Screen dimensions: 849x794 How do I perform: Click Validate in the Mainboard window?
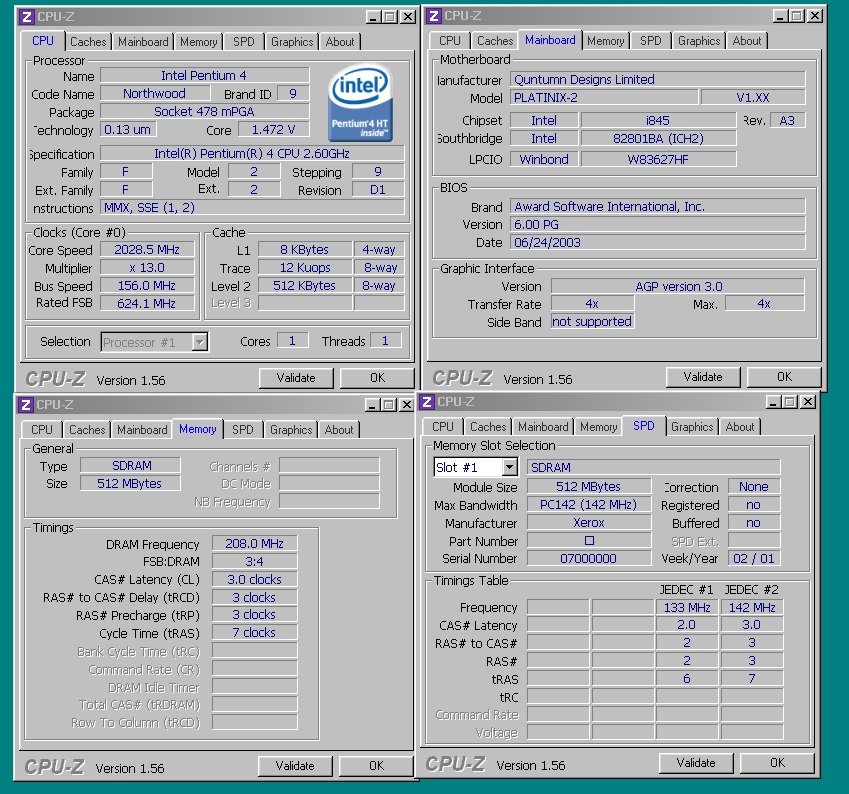point(703,377)
